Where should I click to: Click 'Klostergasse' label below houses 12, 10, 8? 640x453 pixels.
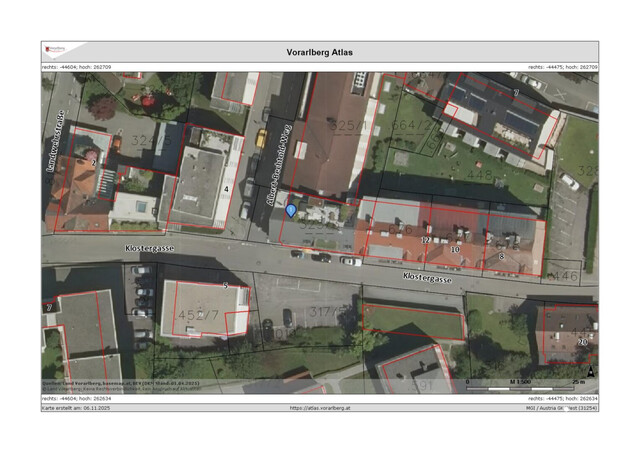(x=427, y=278)
